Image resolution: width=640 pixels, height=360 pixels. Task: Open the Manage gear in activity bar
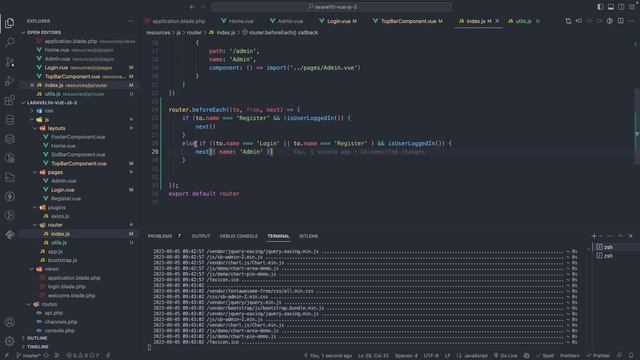(x=9, y=341)
